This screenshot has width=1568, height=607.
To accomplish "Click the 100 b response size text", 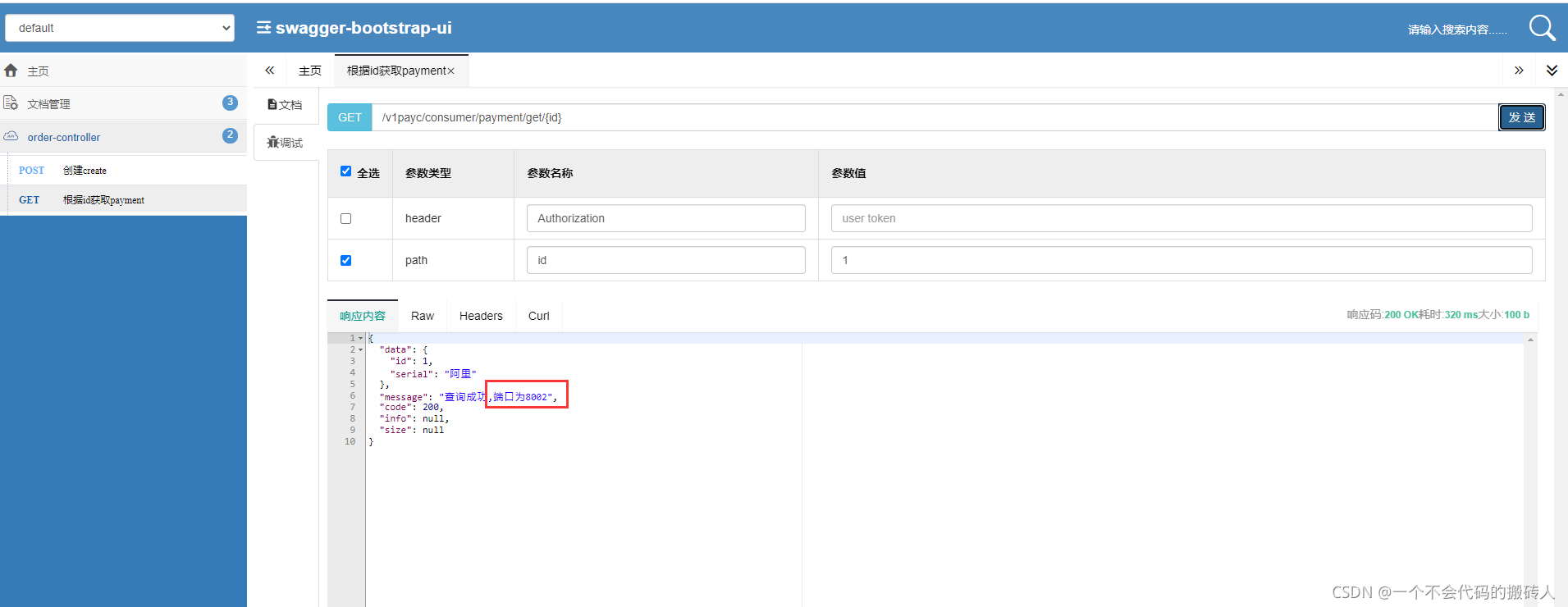I will point(1516,315).
